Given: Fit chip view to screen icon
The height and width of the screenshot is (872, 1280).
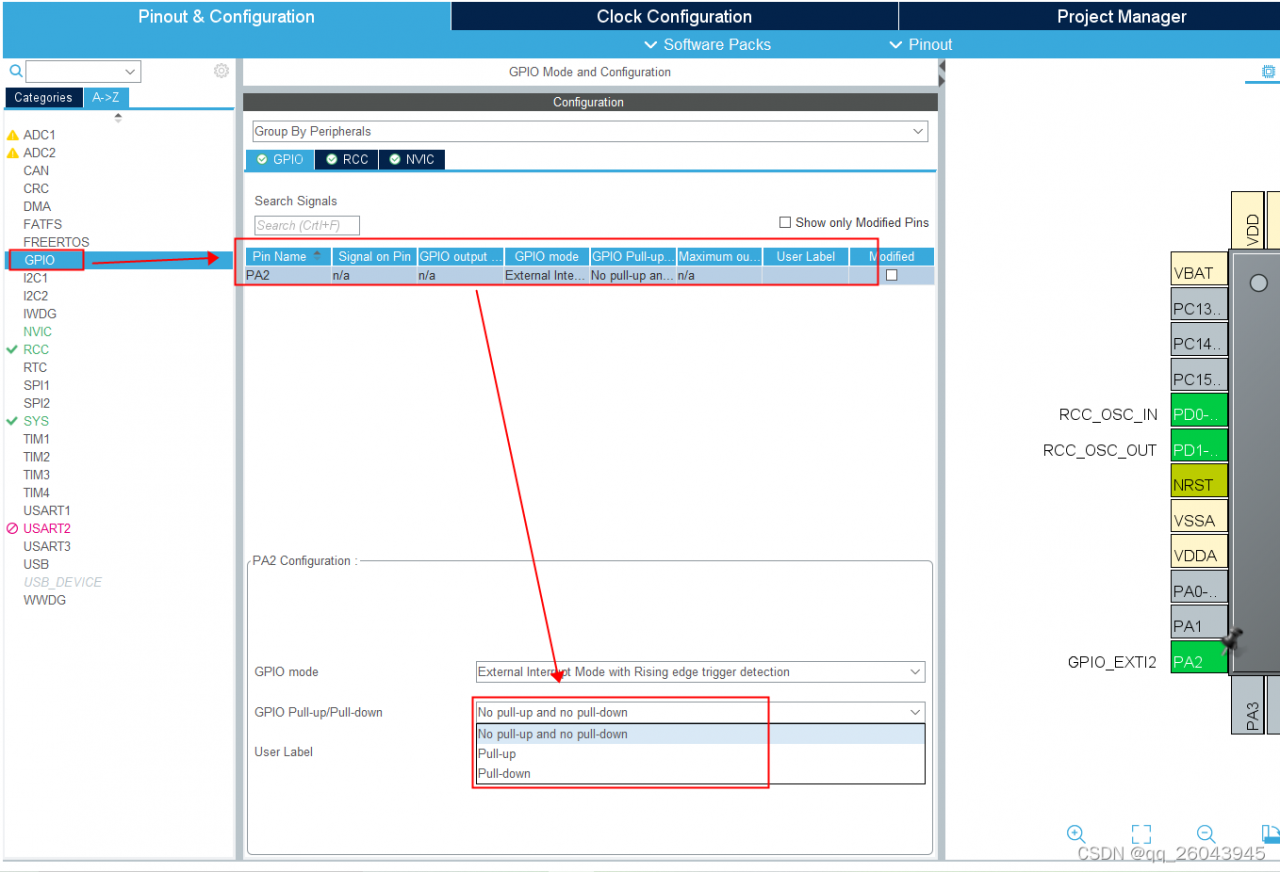Looking at the screenshot, I should pos(1141,834).
